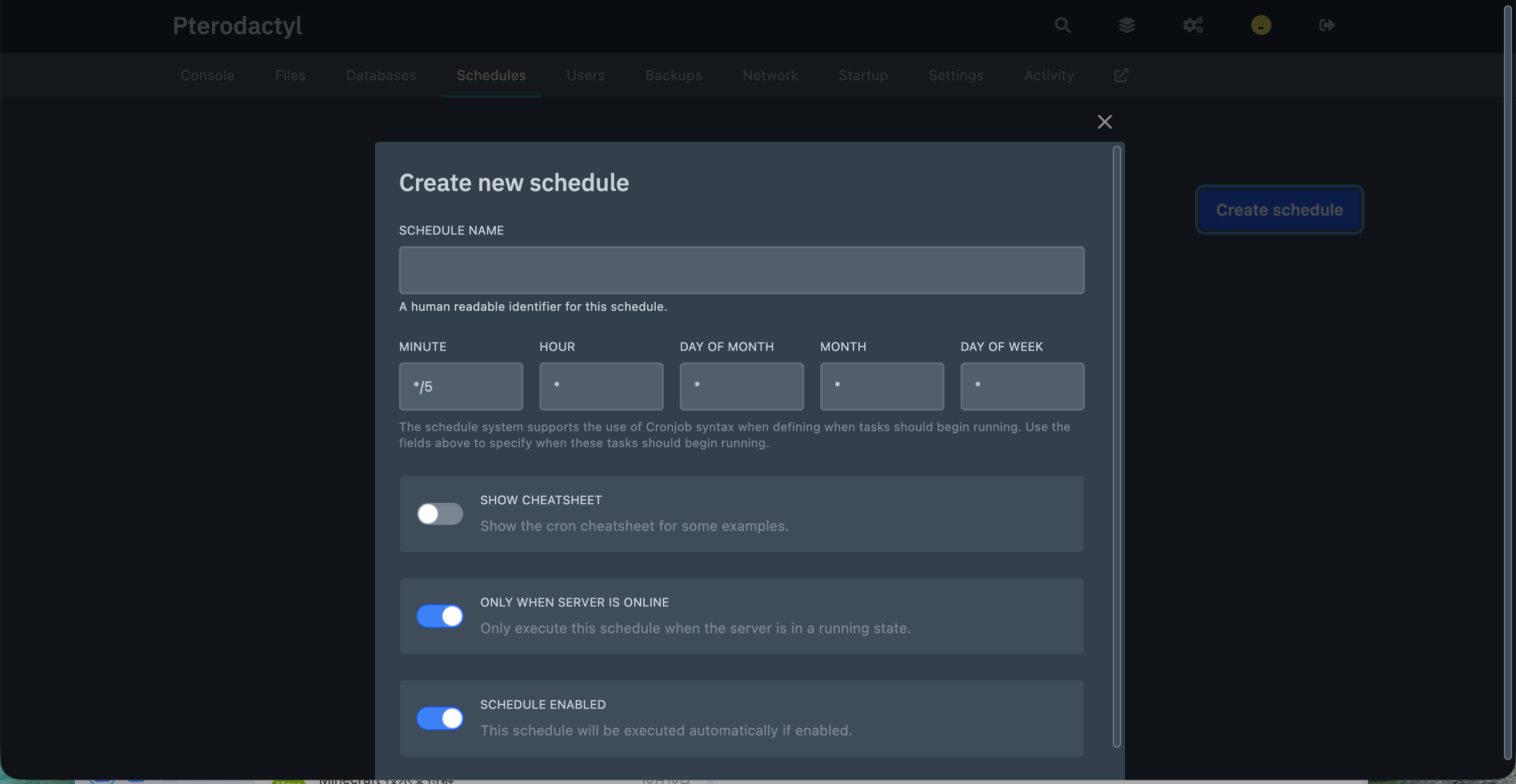This screenshot has width=1516, height=784.
Task: Switch to the Backups tab
Action: pyautogui.click(x=673, y=75)
